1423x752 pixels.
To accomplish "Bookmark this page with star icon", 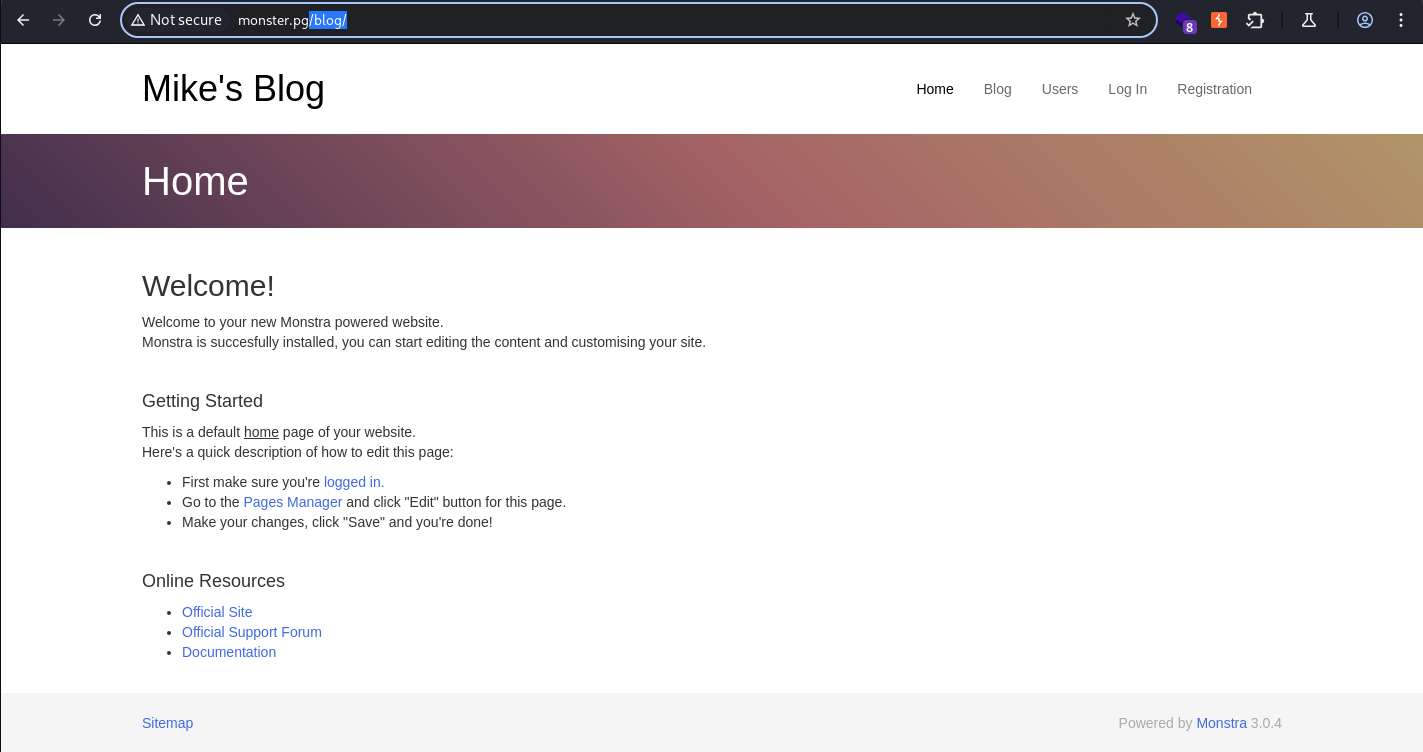I will (x=1133, y=20).
